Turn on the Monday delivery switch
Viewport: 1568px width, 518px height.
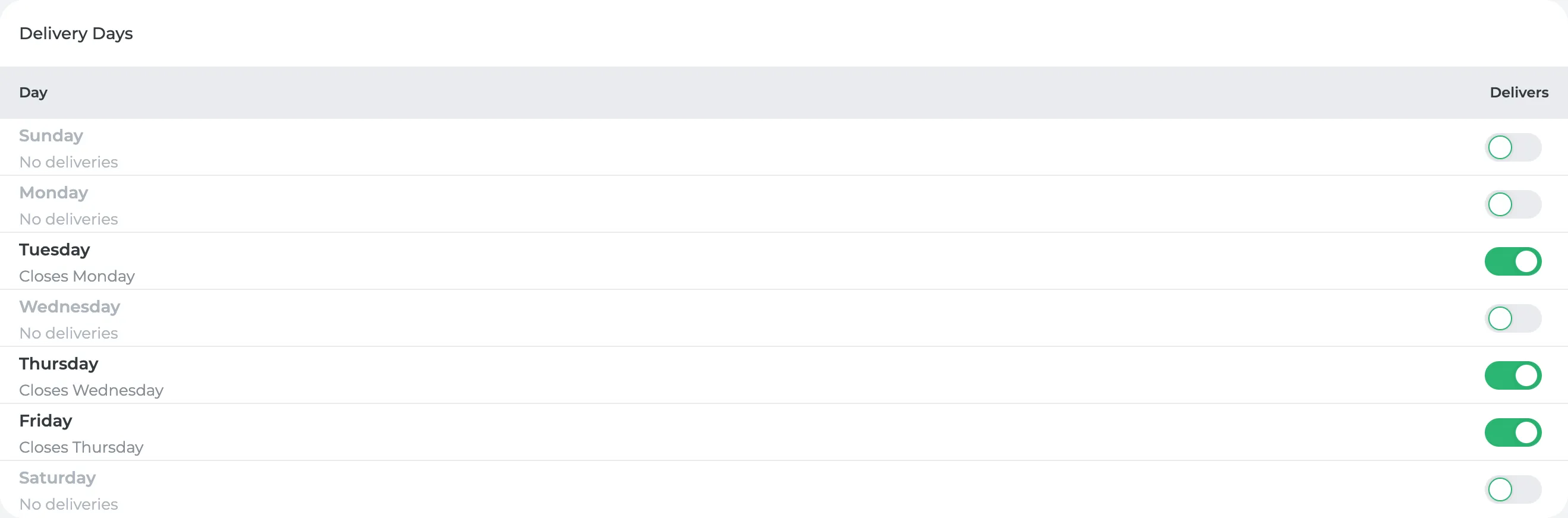coord(1513,204)
